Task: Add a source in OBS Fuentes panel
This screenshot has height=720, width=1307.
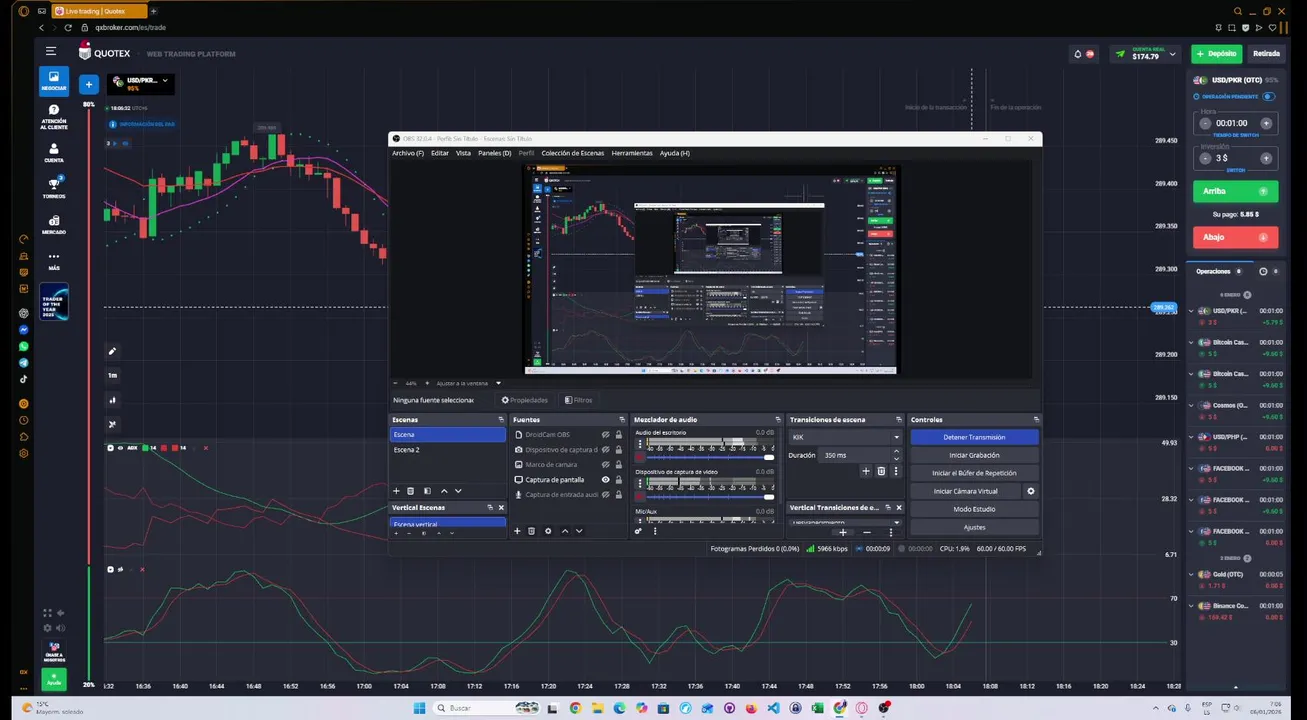Action: [517, 531]
